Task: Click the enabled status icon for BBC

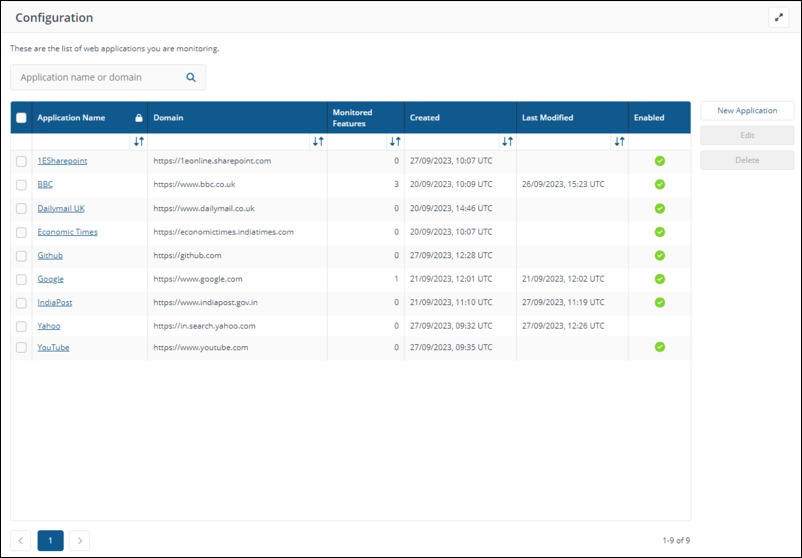Action: click(x=659, y=184)
